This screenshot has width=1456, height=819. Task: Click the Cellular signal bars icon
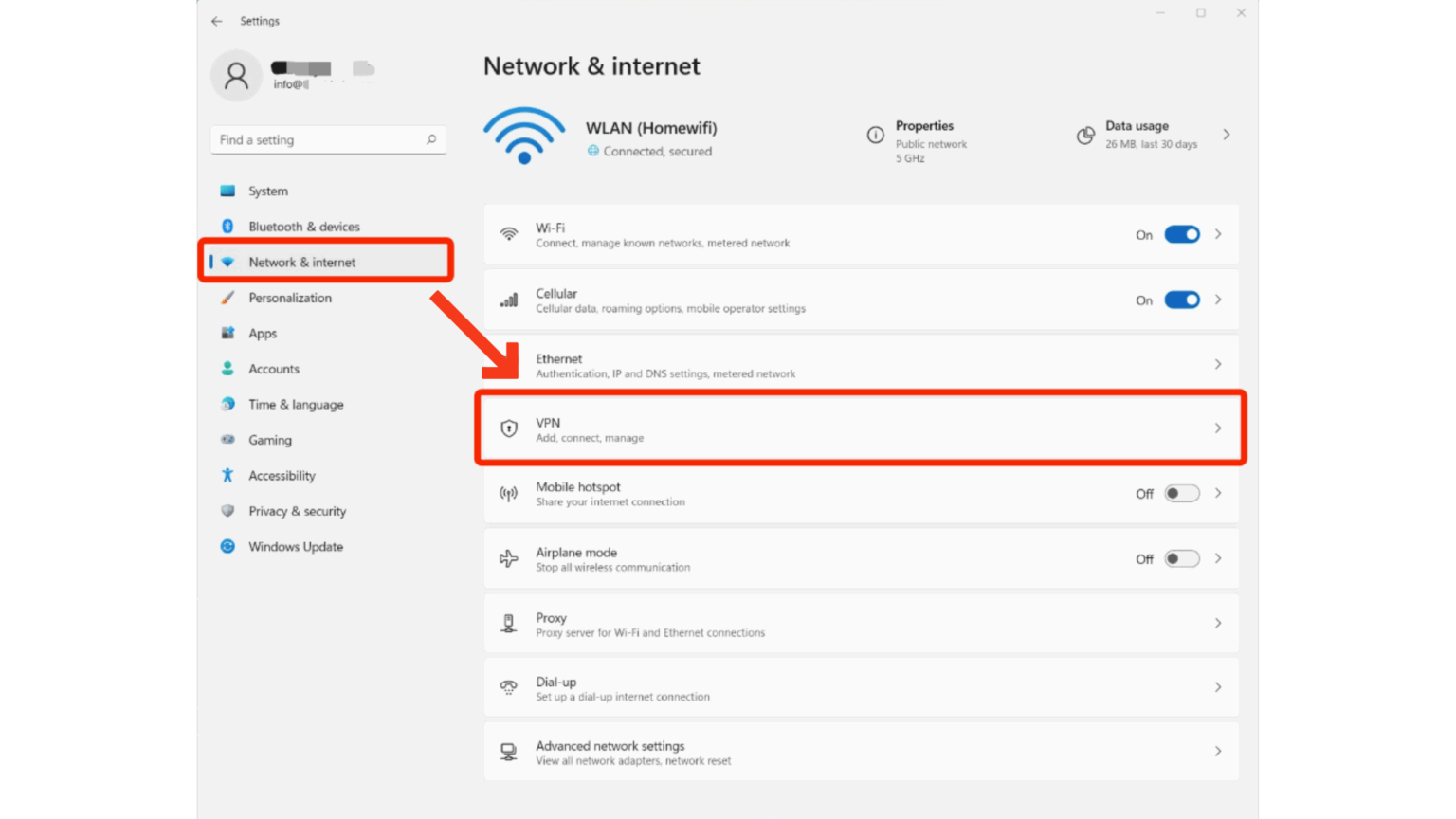tap(509, 300)
